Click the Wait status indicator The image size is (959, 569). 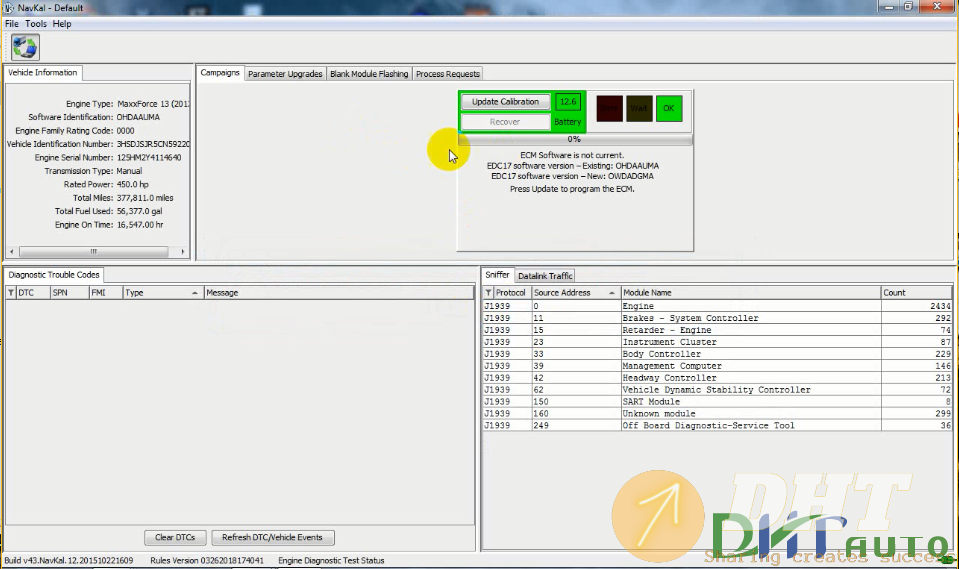pos(639,108)
